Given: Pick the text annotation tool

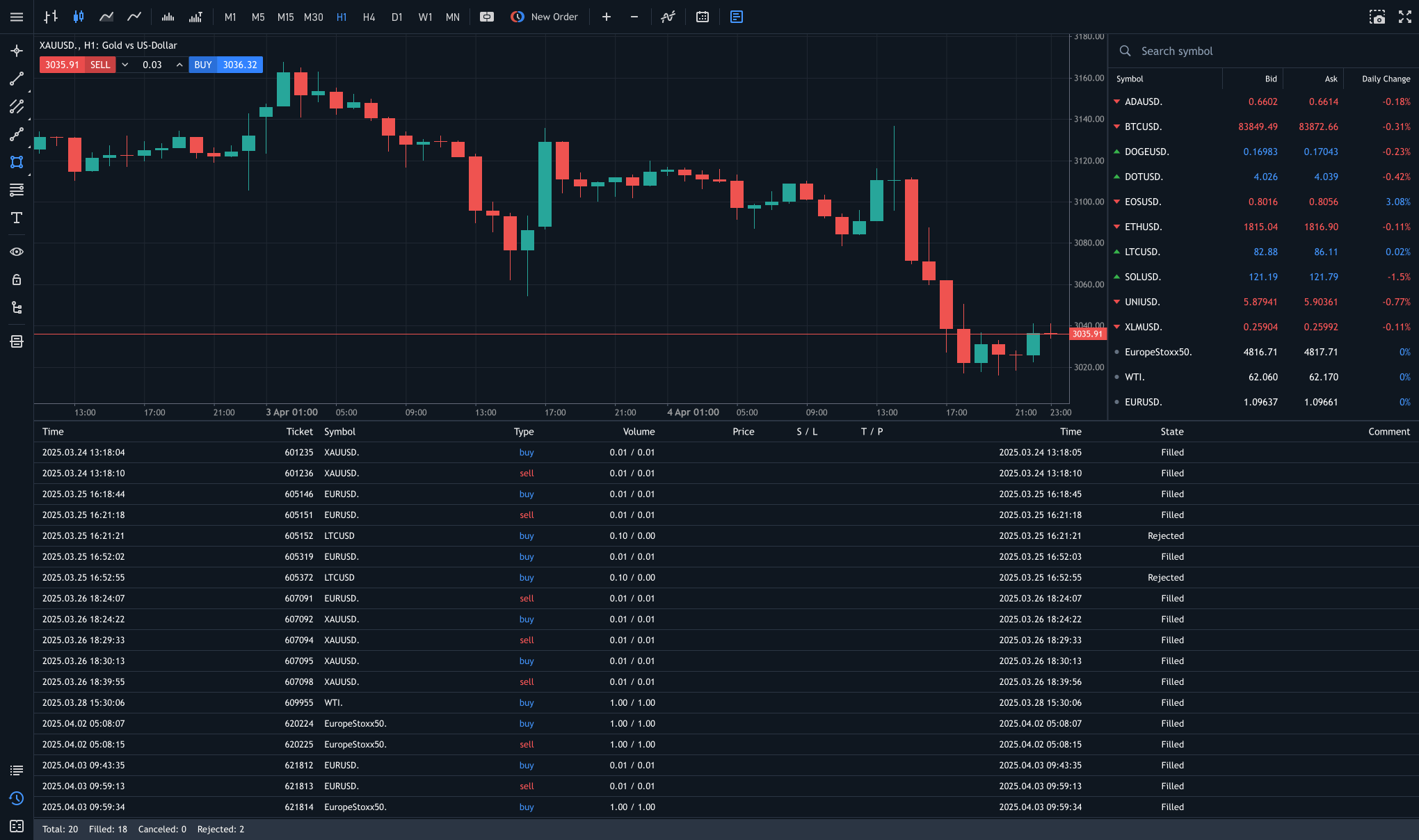Looking at the screenshot, I should [17, 218].
